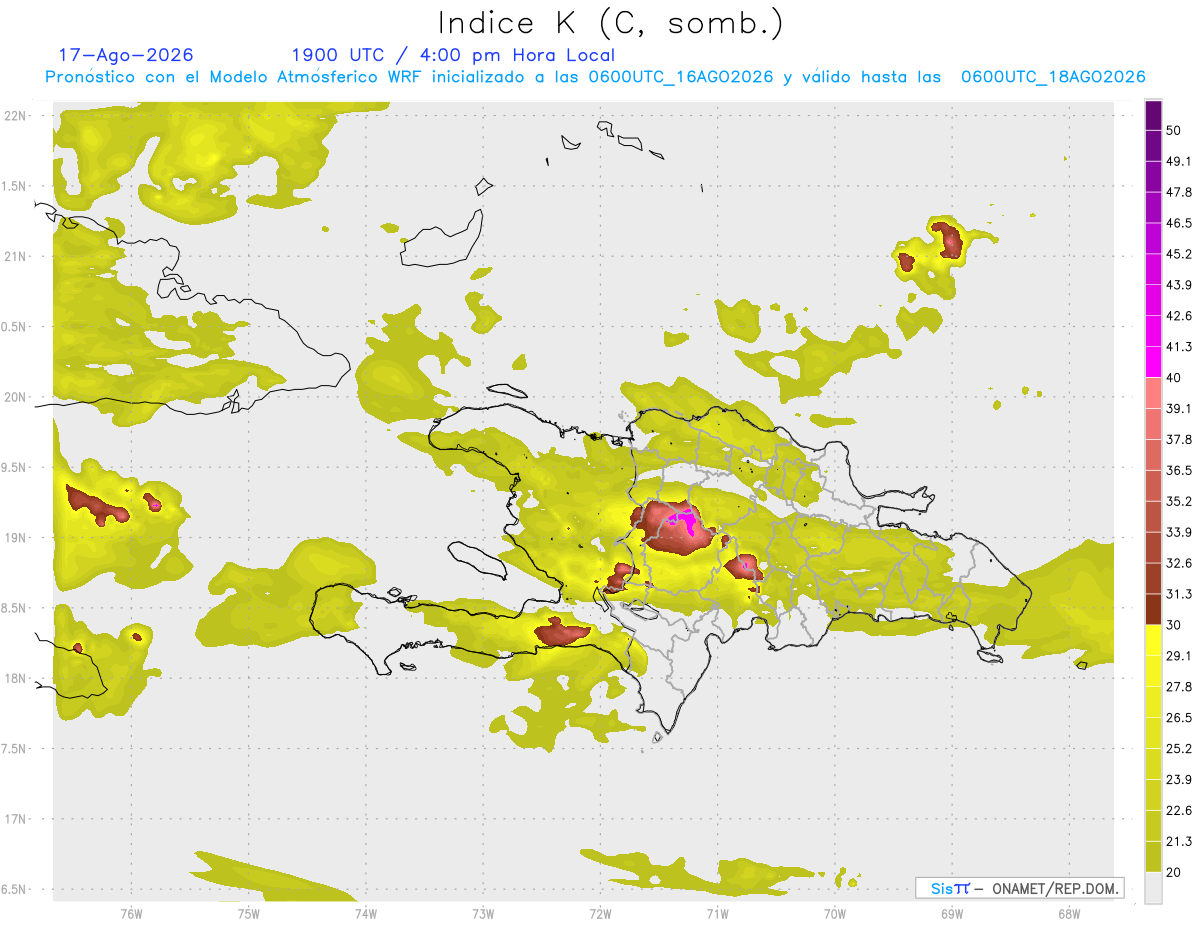Click the colorbar value "47.8"
The width and height of the screenshot is (1200, 927).
[x=1179, y=192]
